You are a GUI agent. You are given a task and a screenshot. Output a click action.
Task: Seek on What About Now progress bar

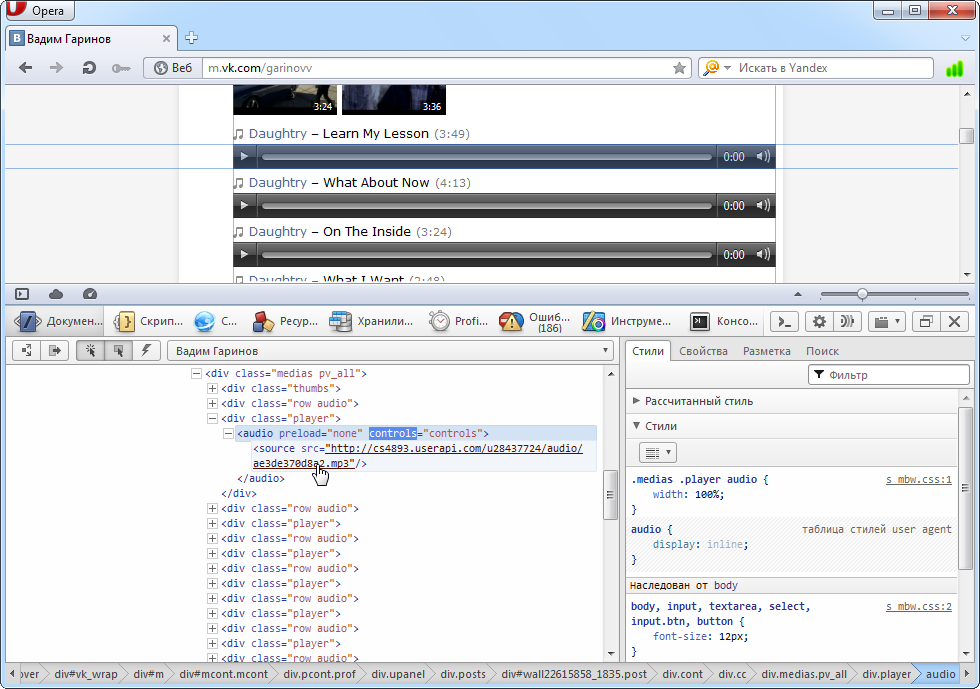pyautogui.click(x=487, y=206)
